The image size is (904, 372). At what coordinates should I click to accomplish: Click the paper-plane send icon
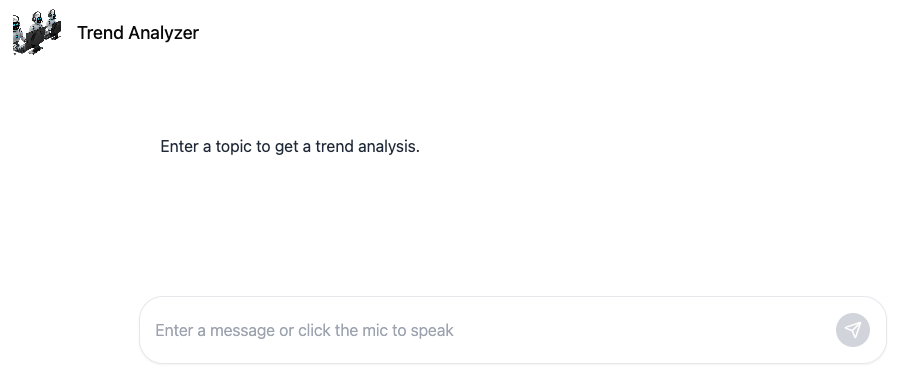(853, 330)
